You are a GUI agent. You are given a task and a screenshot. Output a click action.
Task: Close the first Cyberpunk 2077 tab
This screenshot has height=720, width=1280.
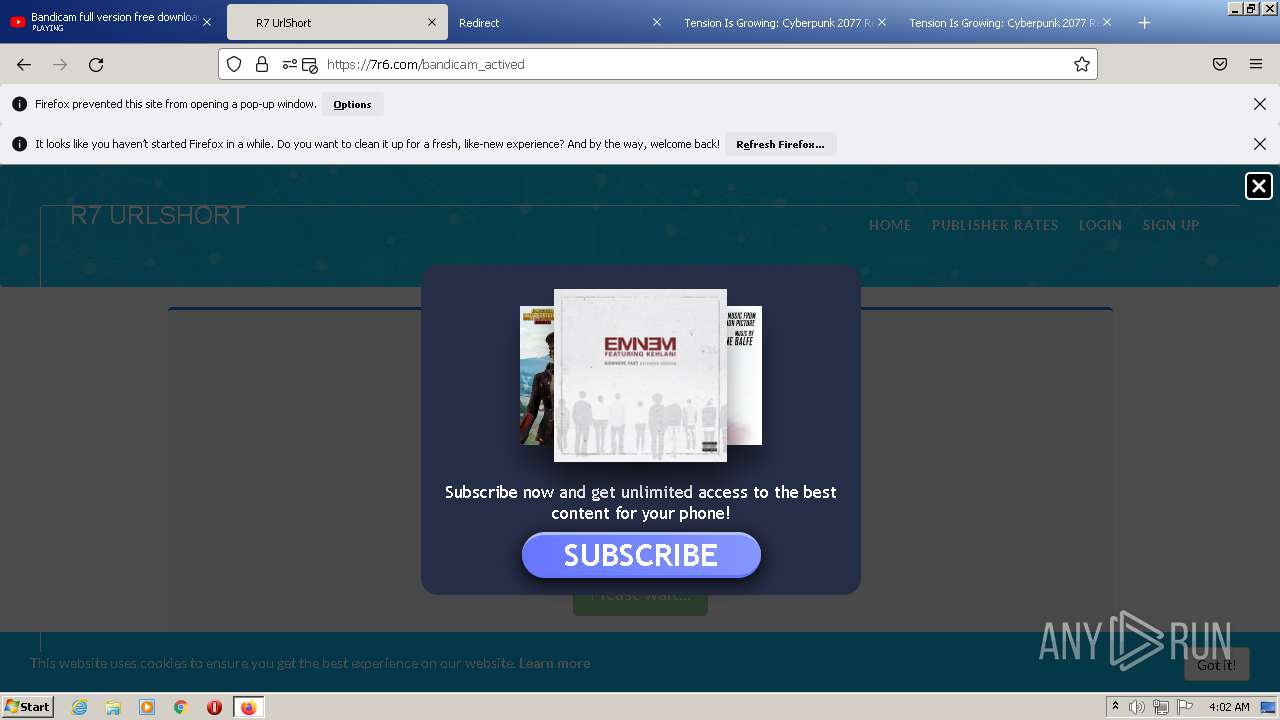pos(882,22)
